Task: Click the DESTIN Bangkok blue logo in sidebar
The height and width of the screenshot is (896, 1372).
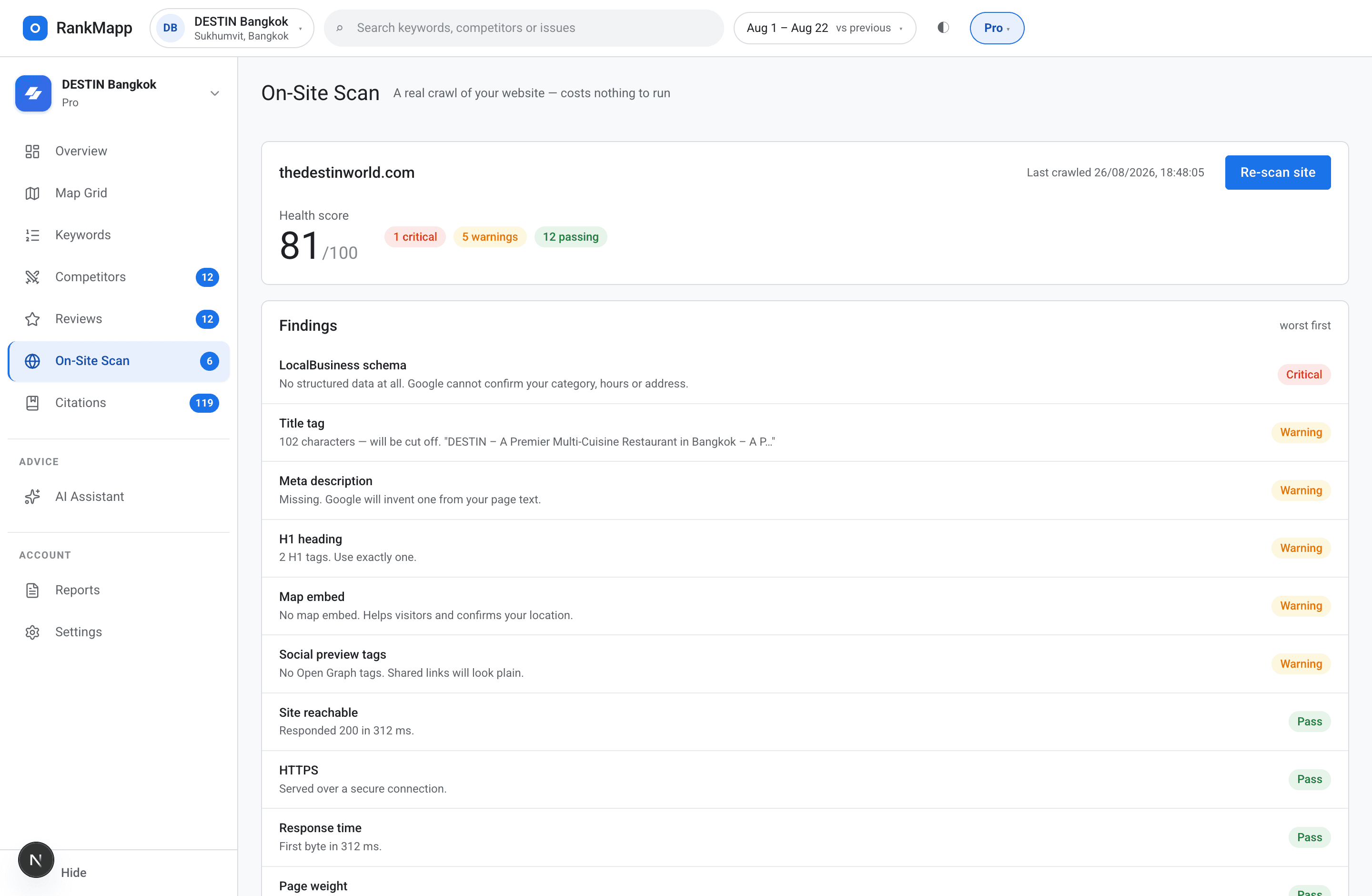Action: [33, 93]
